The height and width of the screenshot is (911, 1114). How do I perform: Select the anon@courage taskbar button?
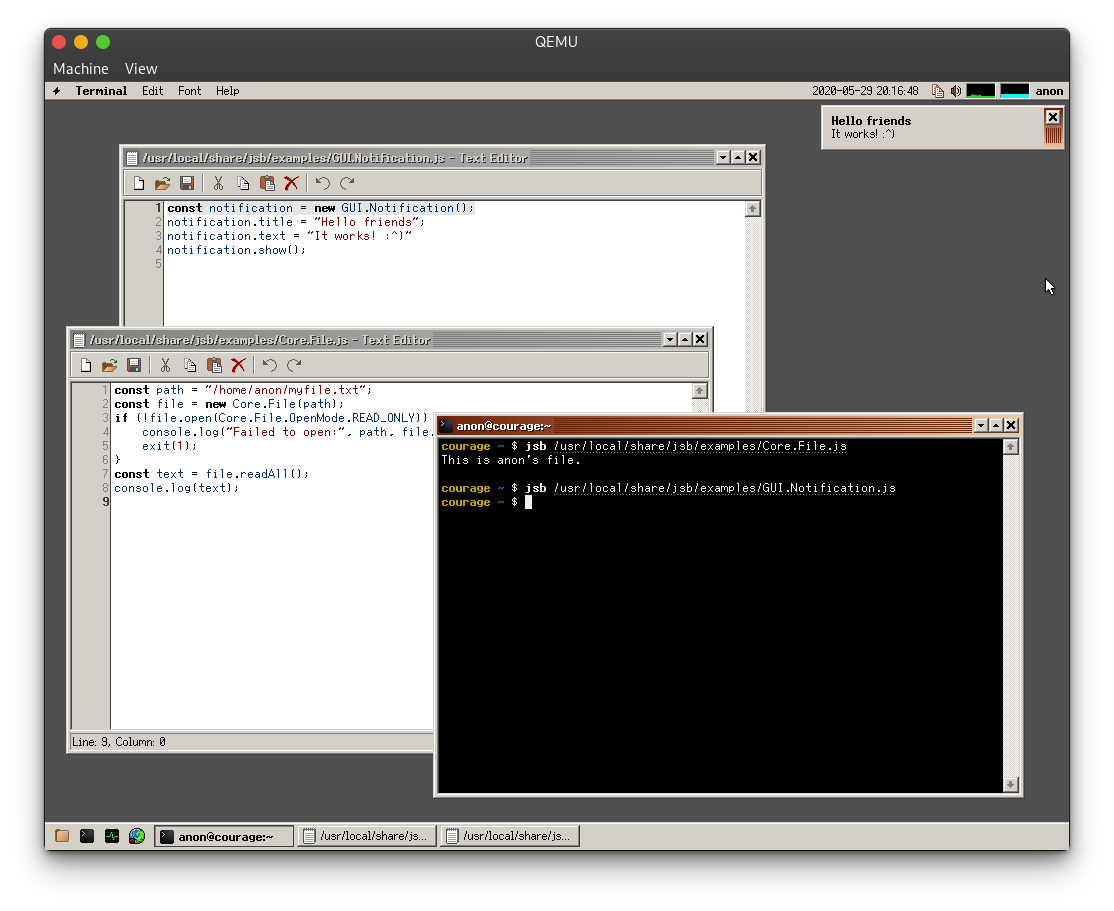click(222, 836)
